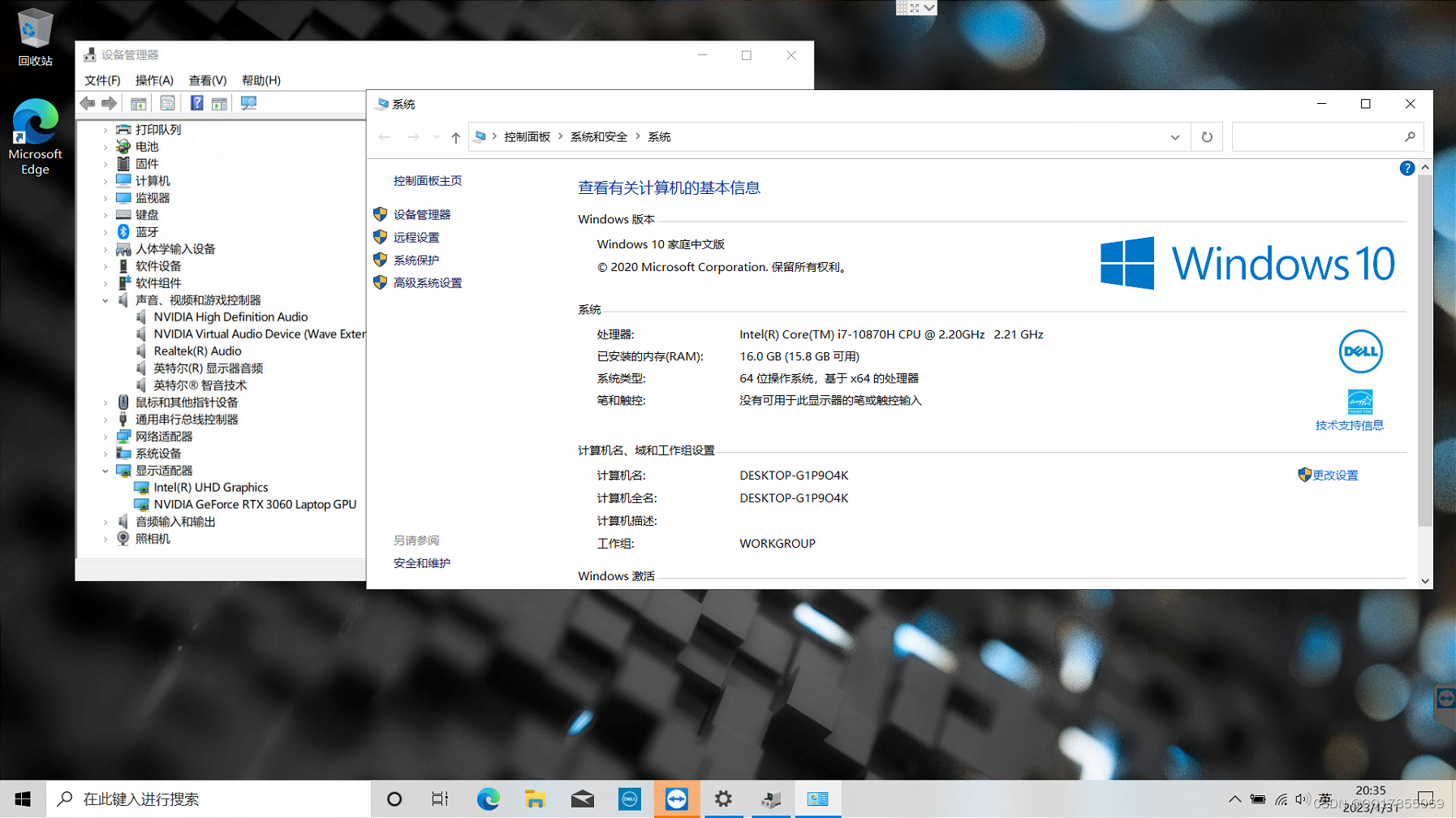
Task: Expand the 网络适配器 tree node
Action: pos(106,437)
